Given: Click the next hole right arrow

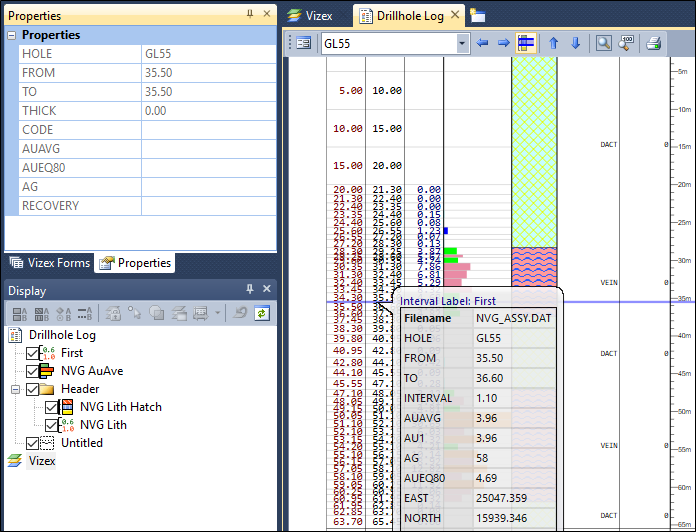Looking at the screenshot, I should (x=504, y=43).
